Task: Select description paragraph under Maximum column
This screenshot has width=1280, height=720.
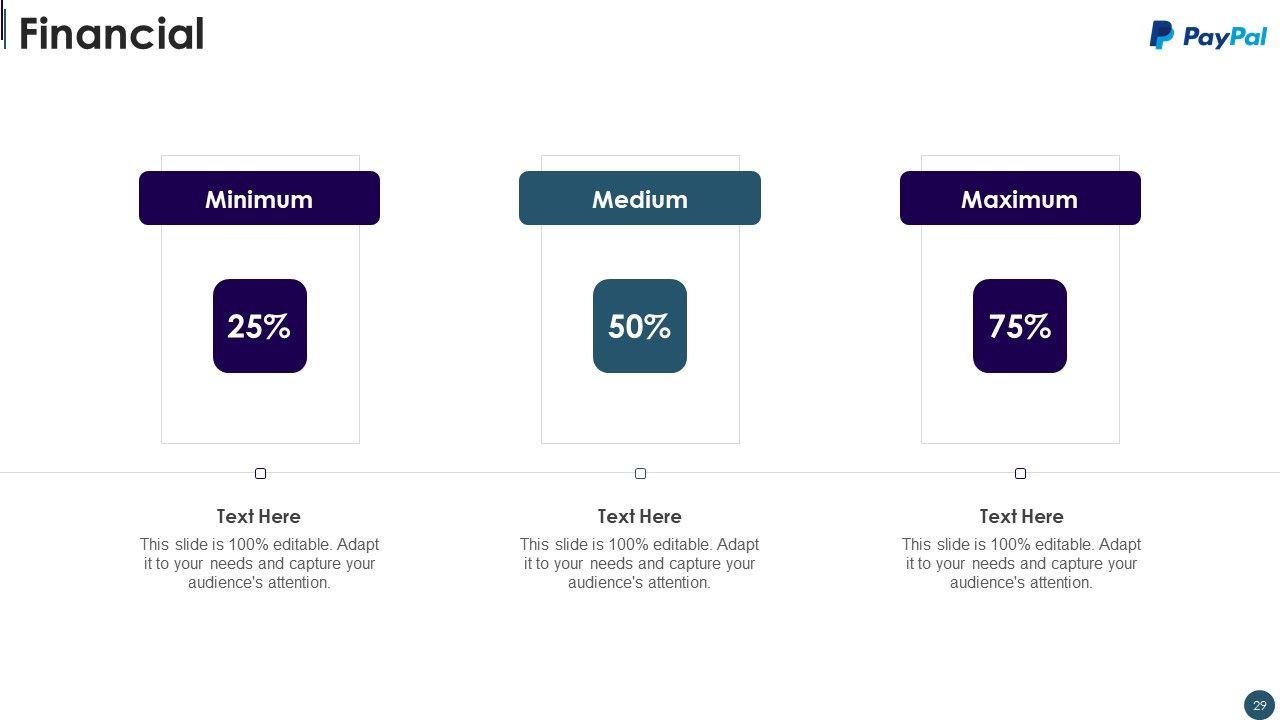Action: click(1021, 563)
